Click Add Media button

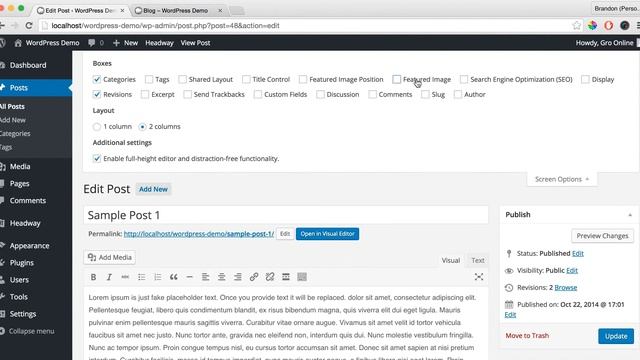point(110,258)
